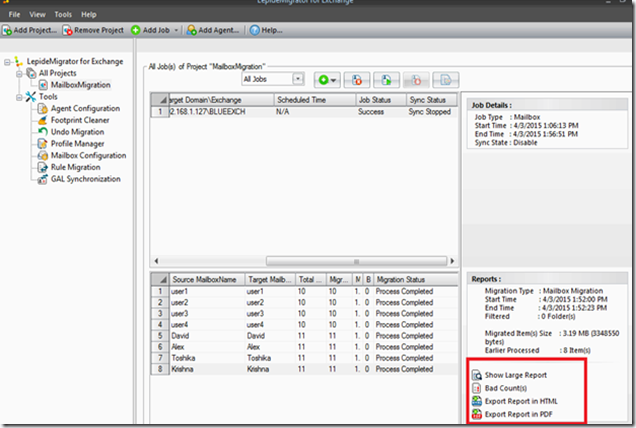Select All Projects in the tree
This screenshot has width=636, height=428.
(x=58, y=73)
